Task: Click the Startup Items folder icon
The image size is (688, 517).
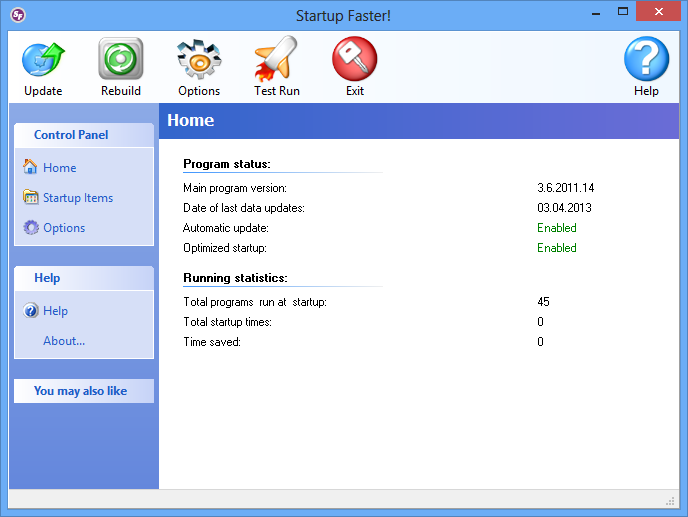Action: tap(31, 197)
